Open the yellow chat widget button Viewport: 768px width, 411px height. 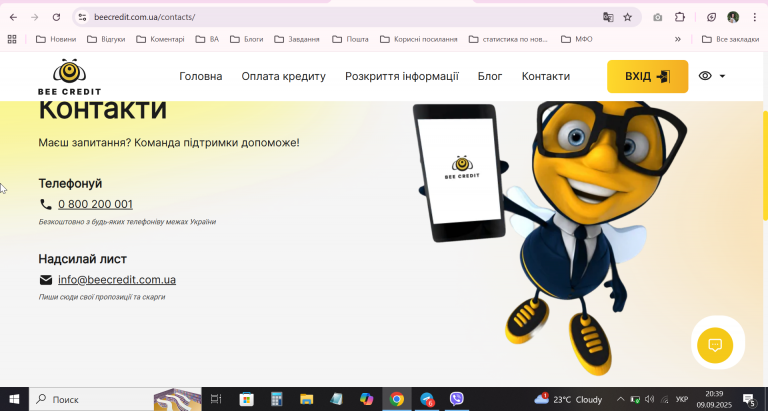(715, 345)
